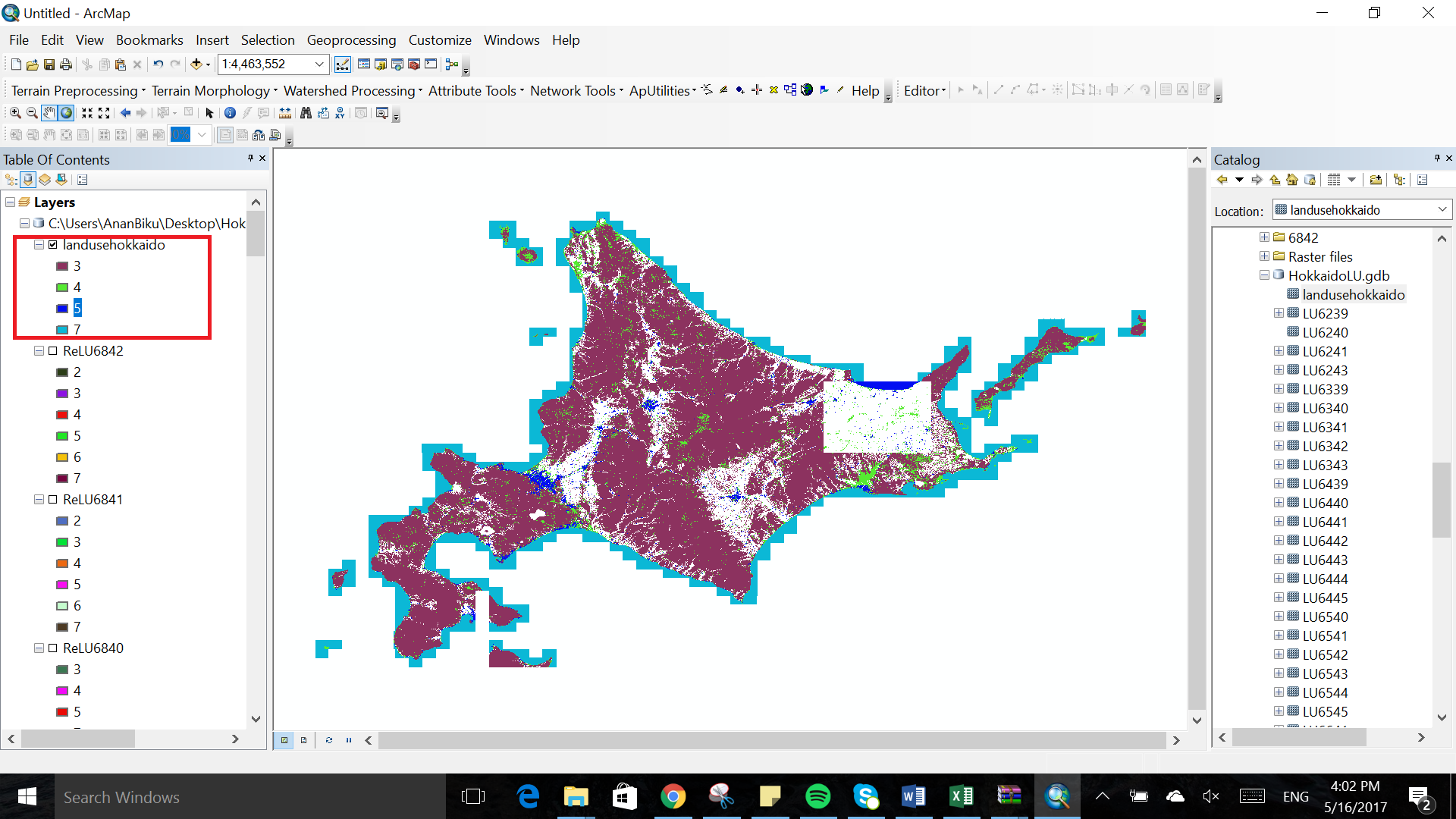Enable visibility of the ReLU6842 layer
1456x819 pixels.
[53, 350]
